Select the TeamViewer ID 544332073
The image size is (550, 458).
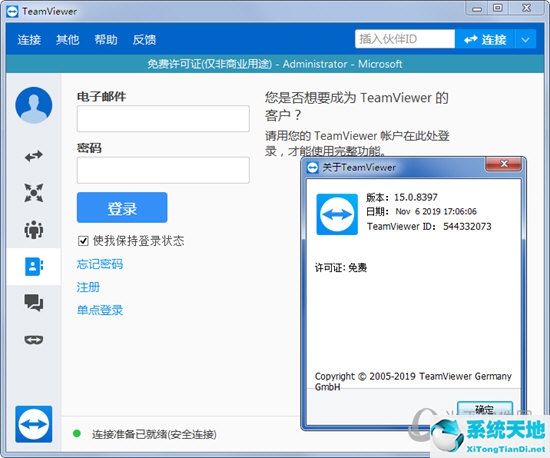[x=467, y=227]
